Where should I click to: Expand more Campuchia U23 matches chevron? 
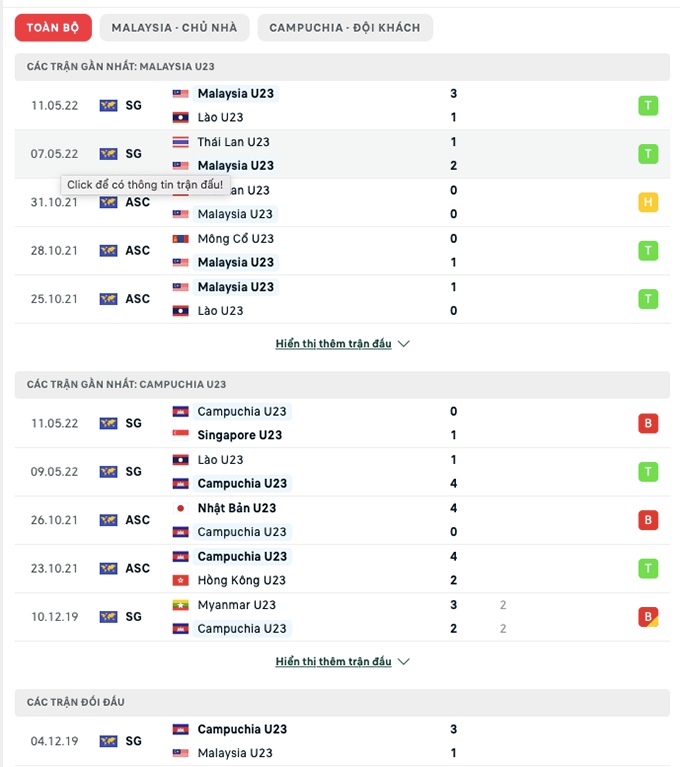point(404,661)
